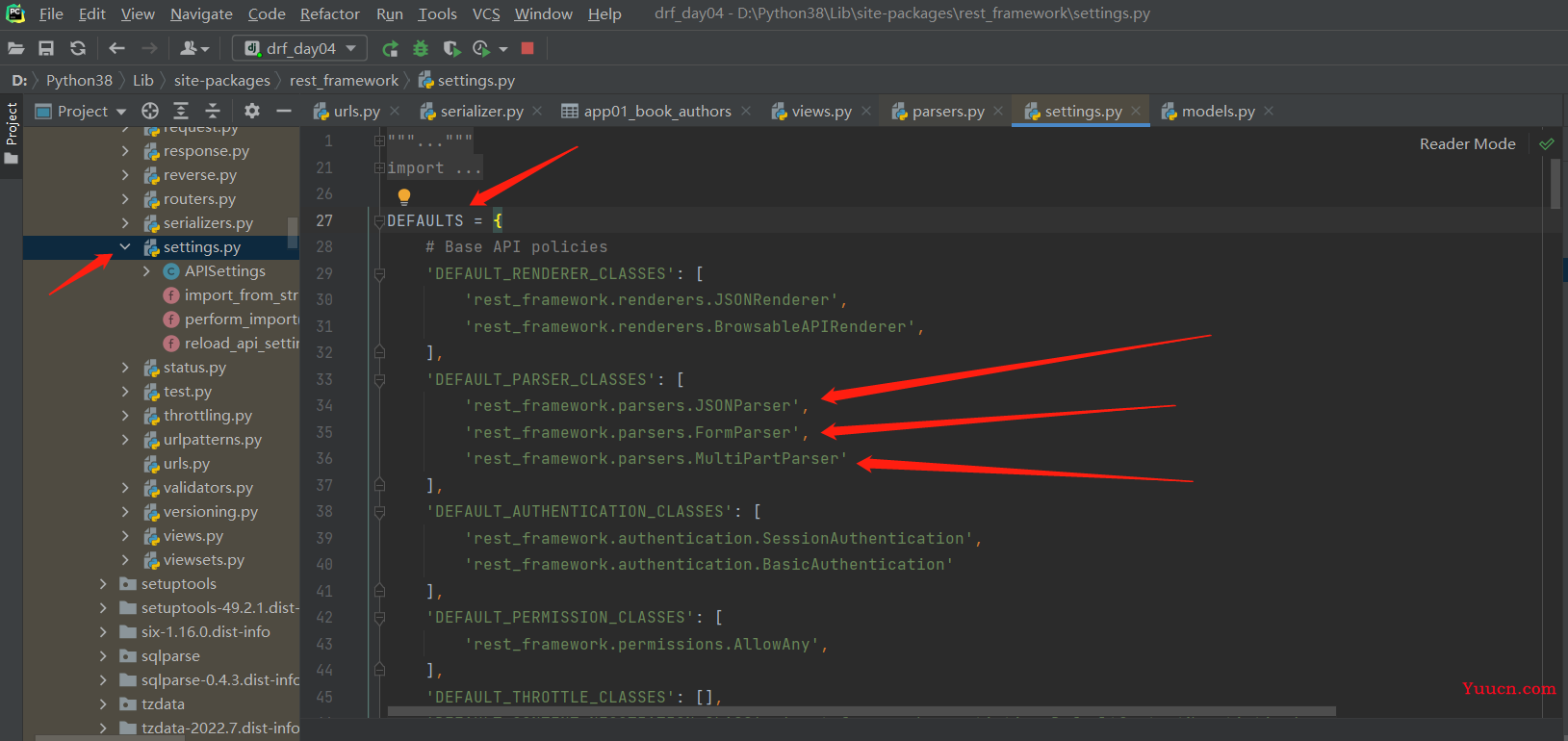Screen dimensions: 1568x741
Task: Run drf_day04 using green run icon
Action: (x=390, y=48)
